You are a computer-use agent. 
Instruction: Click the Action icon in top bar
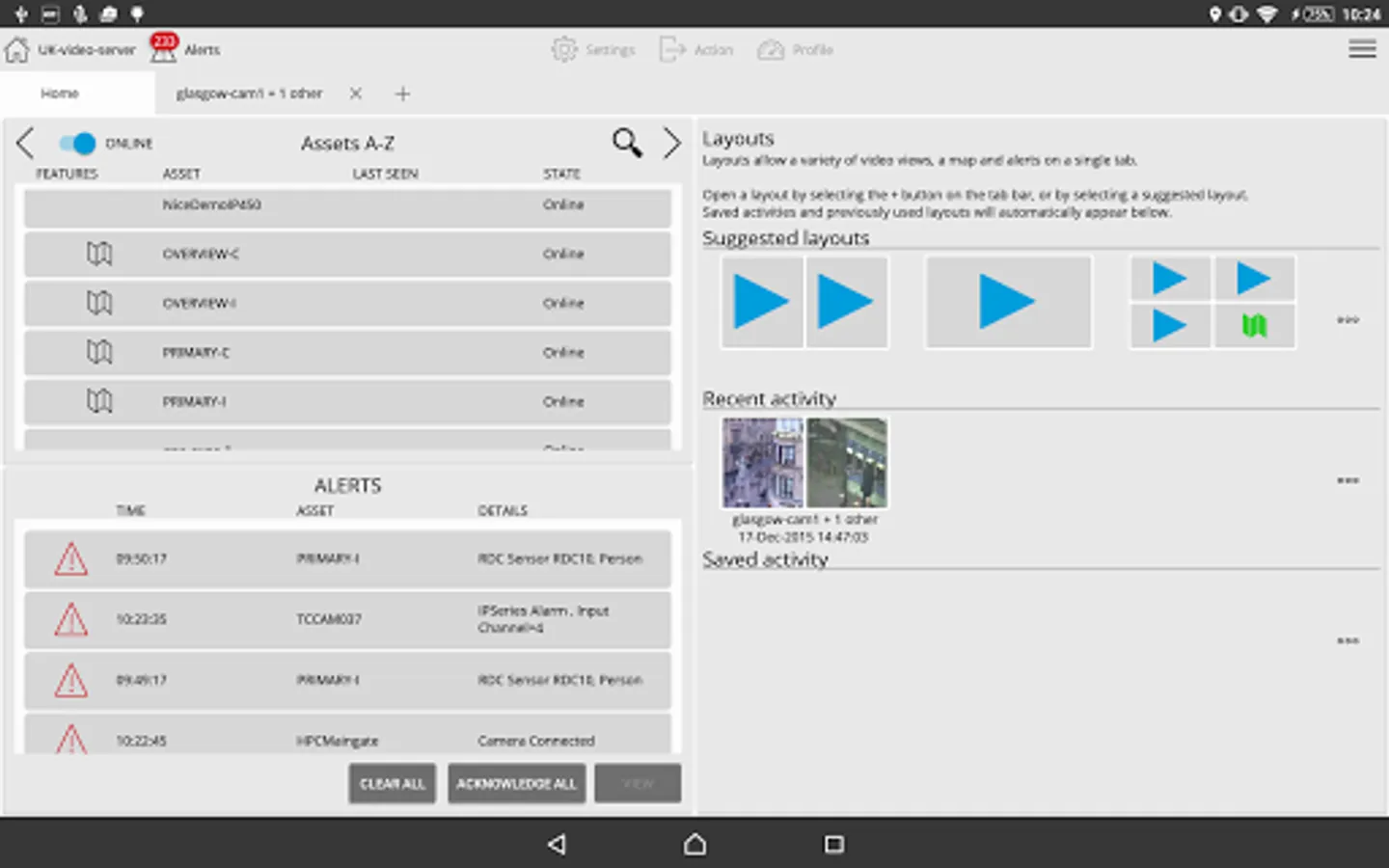(672, 49)
